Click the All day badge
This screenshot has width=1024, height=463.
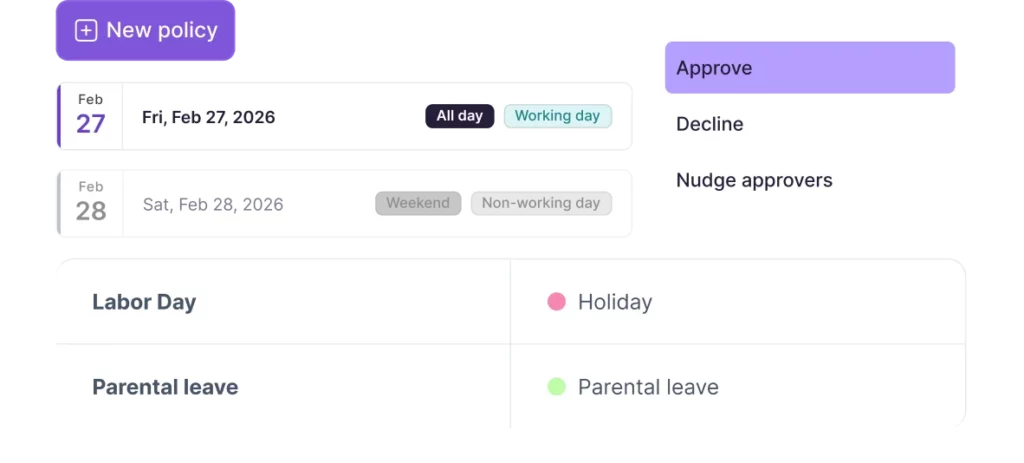coord(460,116)
